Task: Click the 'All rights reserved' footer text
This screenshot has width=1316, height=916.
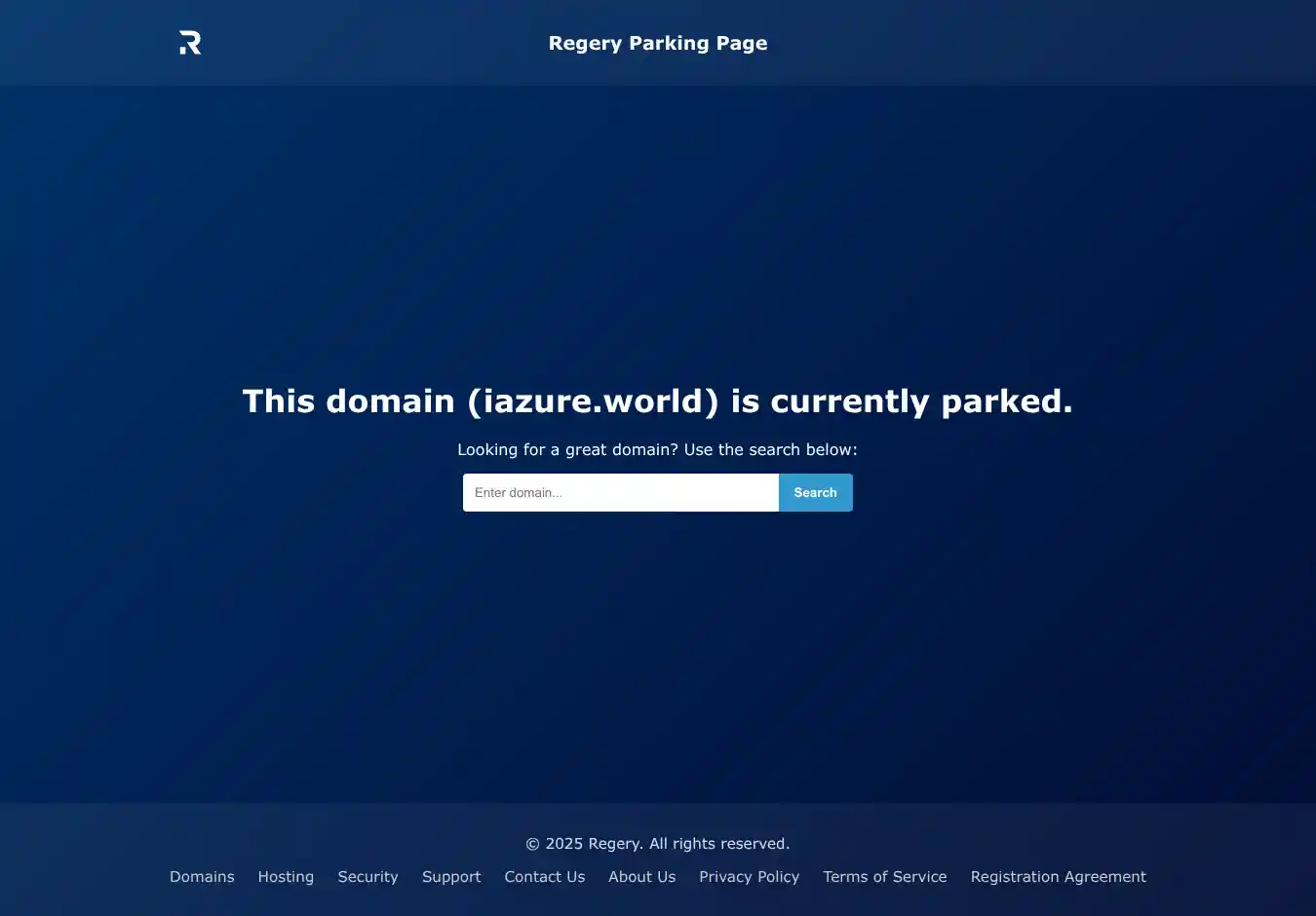Action: coord(719,843)
